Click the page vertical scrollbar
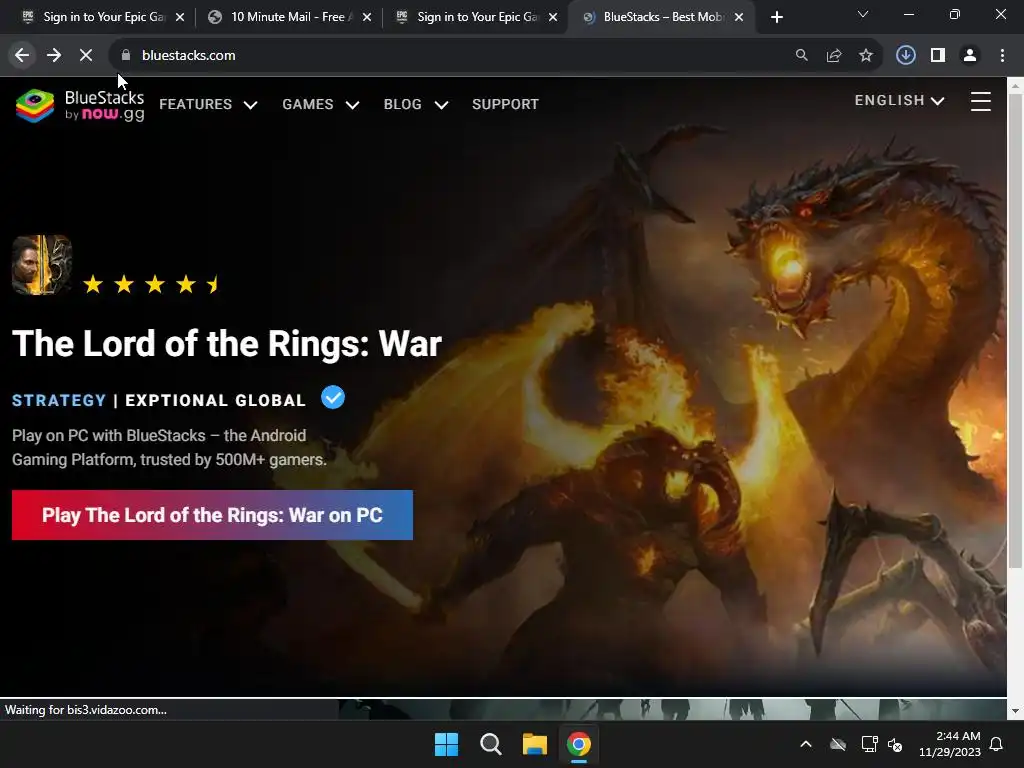 click(x=1016, y=329)
